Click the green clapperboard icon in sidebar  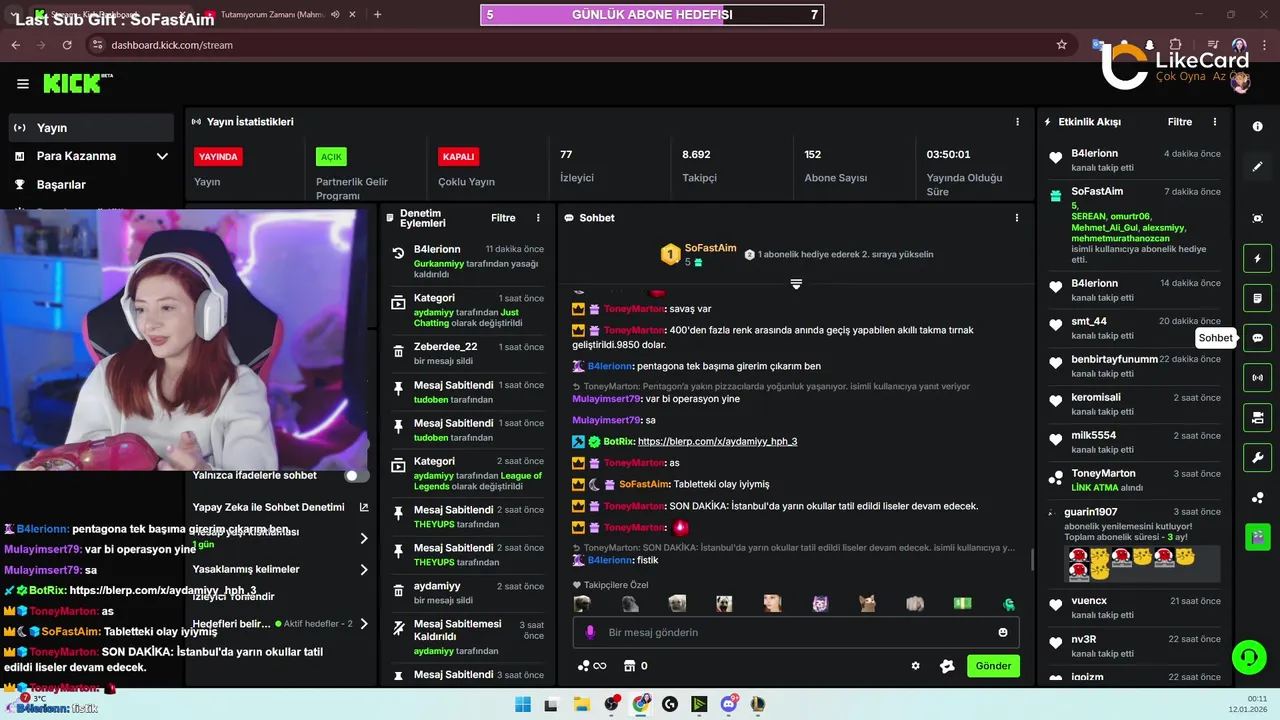click(1257, 537)
